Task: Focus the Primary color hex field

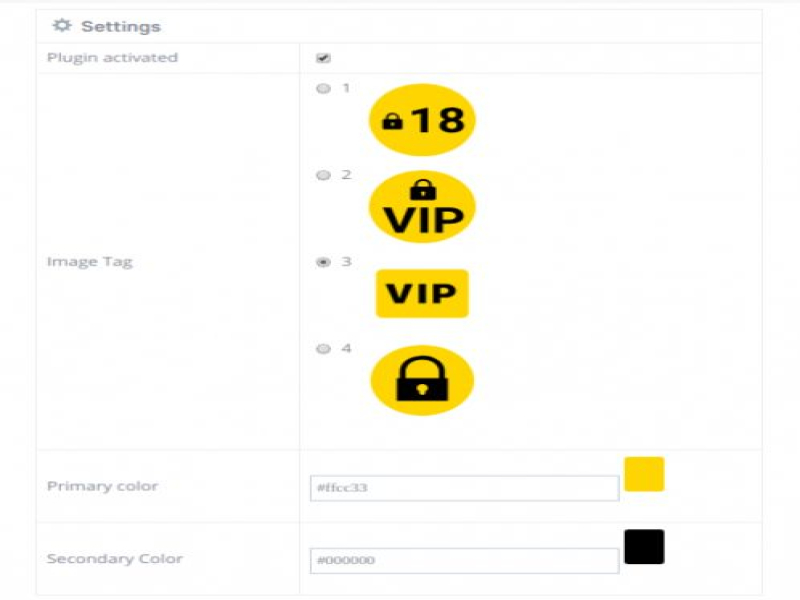Action: 464,488
